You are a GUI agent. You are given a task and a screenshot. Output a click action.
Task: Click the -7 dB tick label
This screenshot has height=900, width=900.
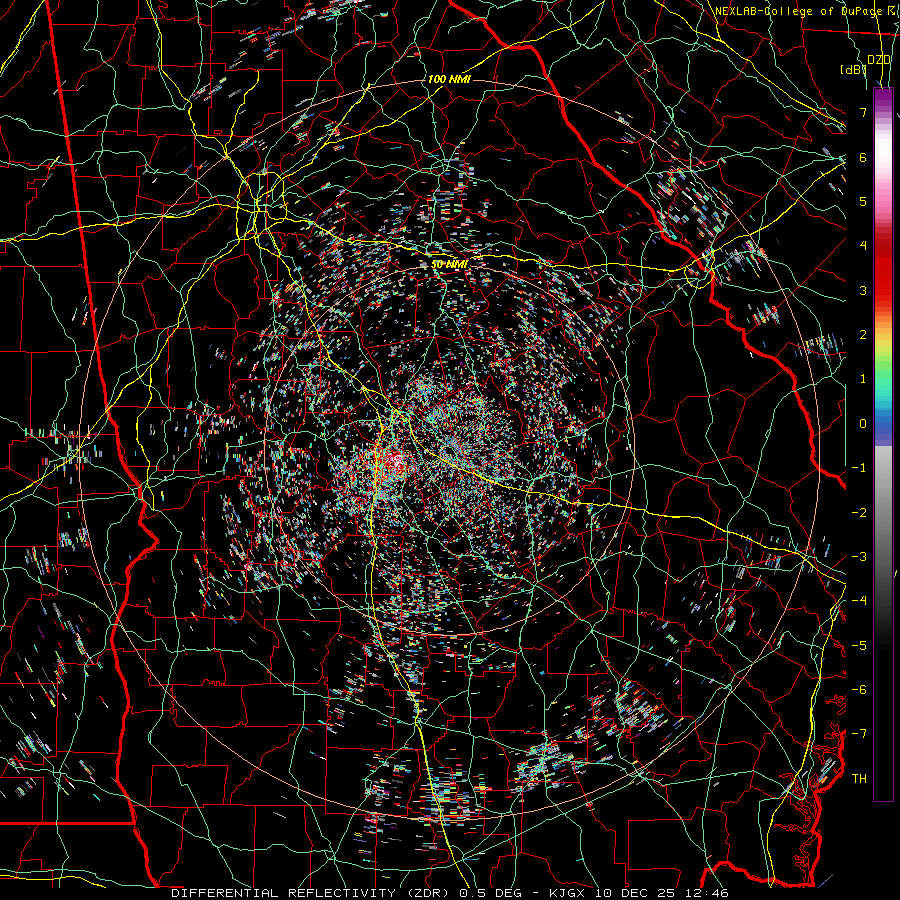click(859, 734)
